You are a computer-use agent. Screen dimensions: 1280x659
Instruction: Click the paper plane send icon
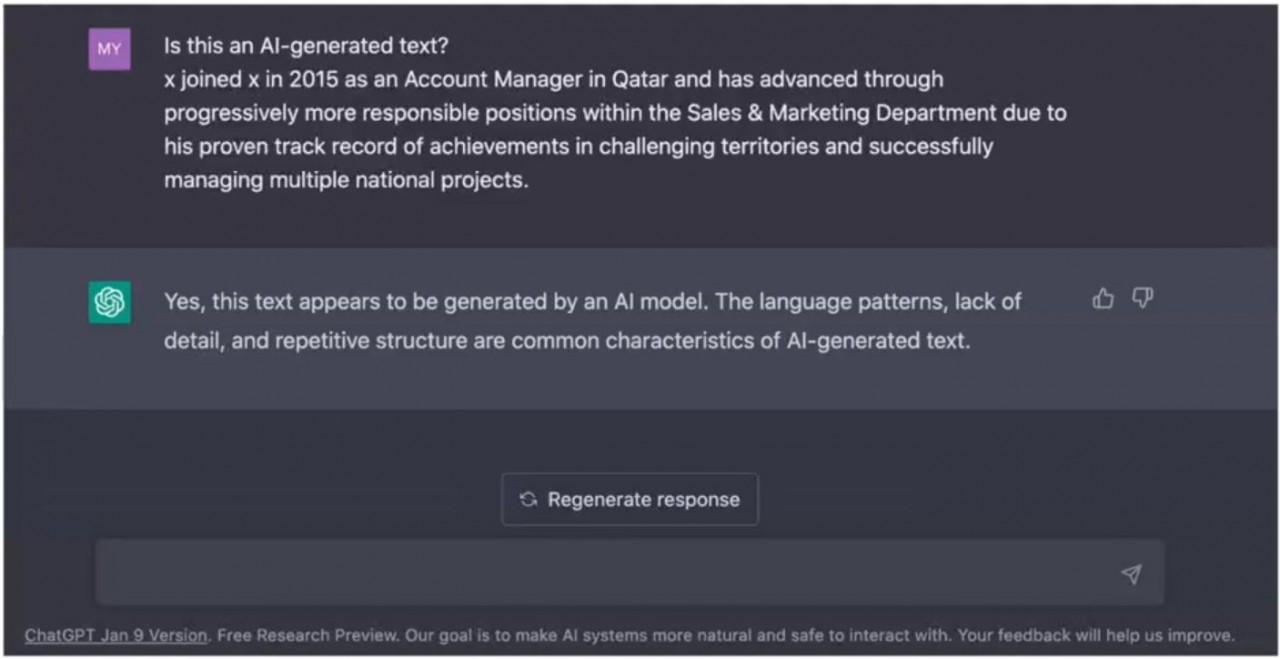tap(1131, 574)
